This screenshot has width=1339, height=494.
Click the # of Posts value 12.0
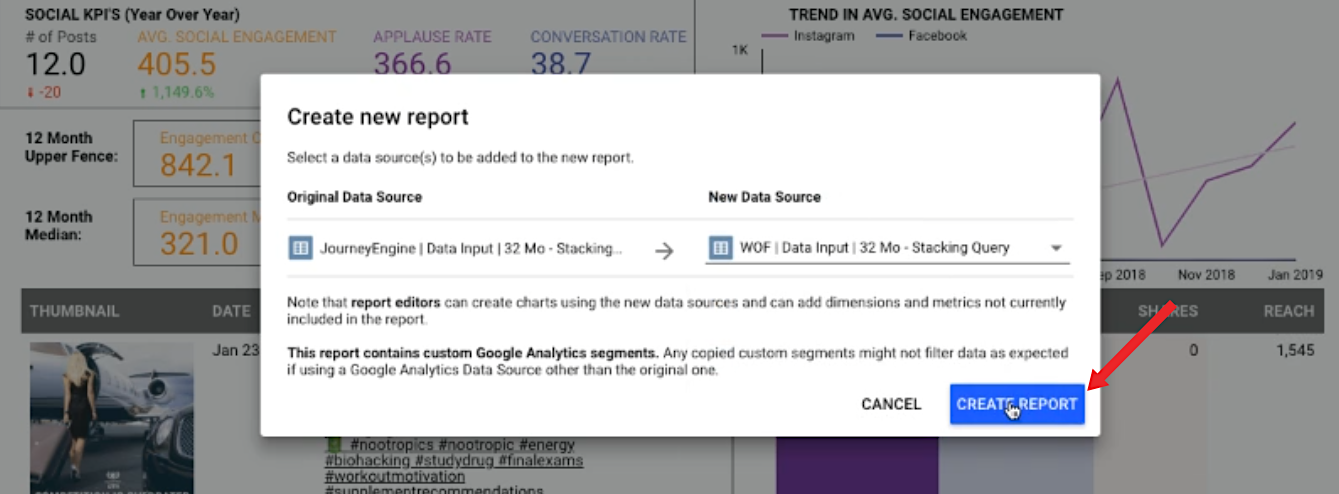pos(56,65)
